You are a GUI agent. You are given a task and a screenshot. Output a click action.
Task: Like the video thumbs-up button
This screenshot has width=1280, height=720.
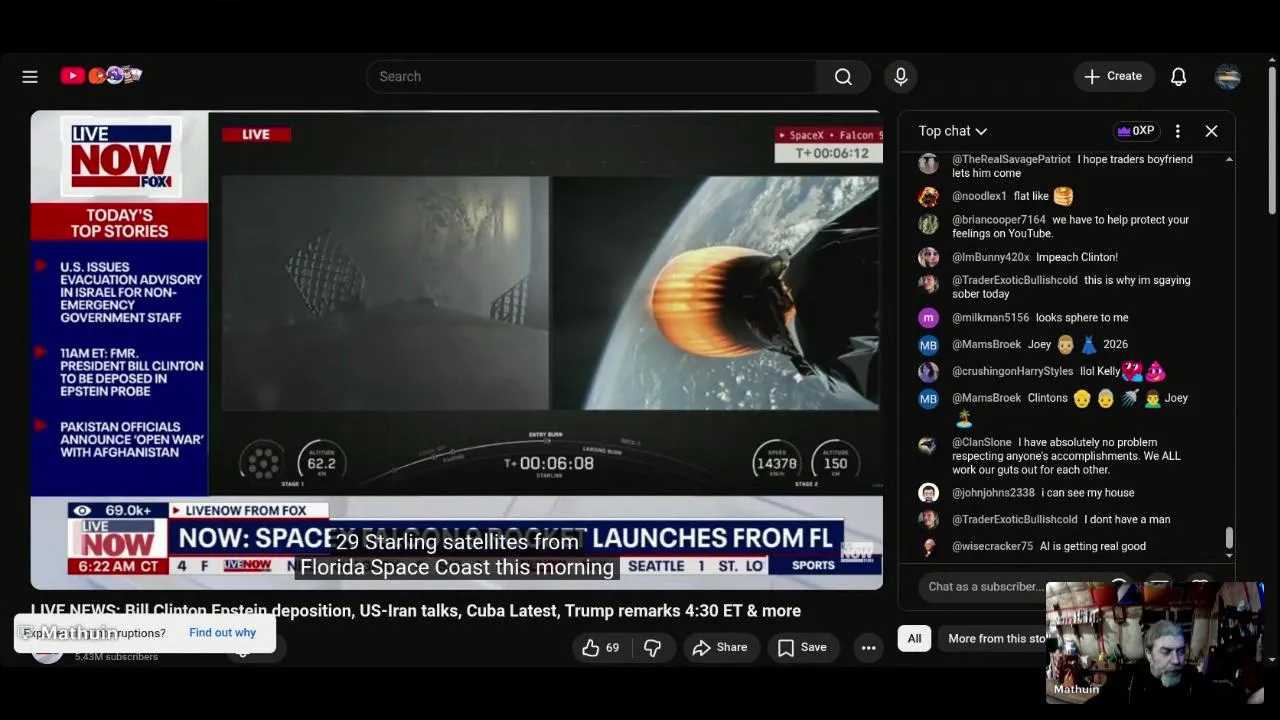(600, 648)
